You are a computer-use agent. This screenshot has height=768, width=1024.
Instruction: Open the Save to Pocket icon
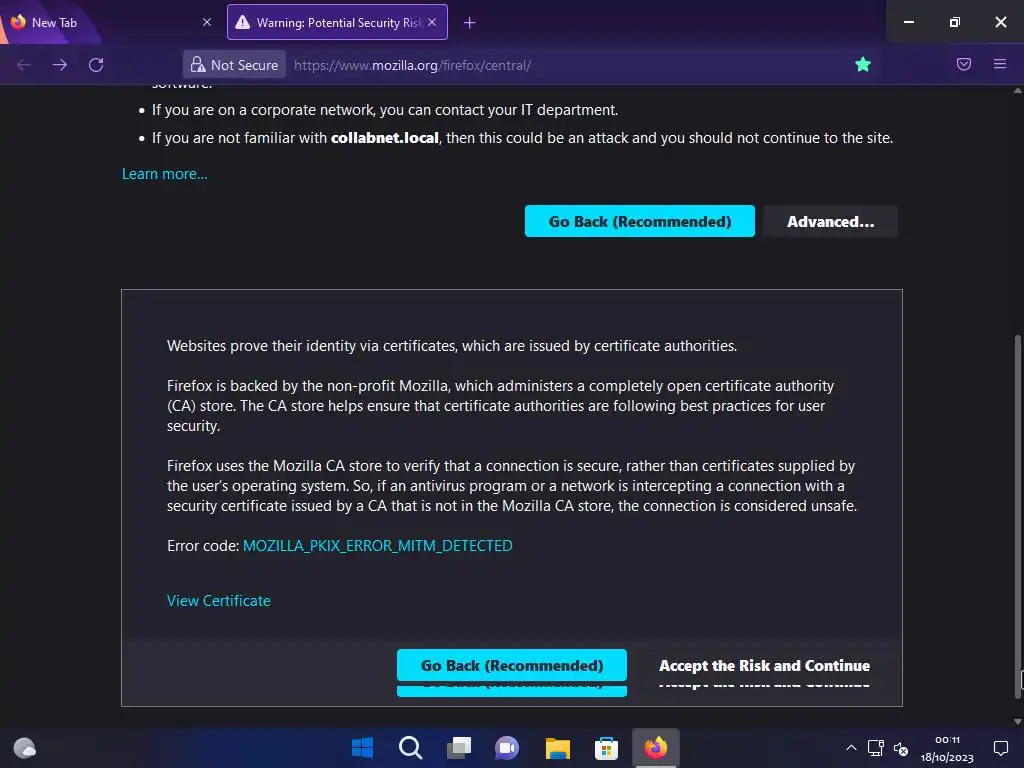point(964,64)
